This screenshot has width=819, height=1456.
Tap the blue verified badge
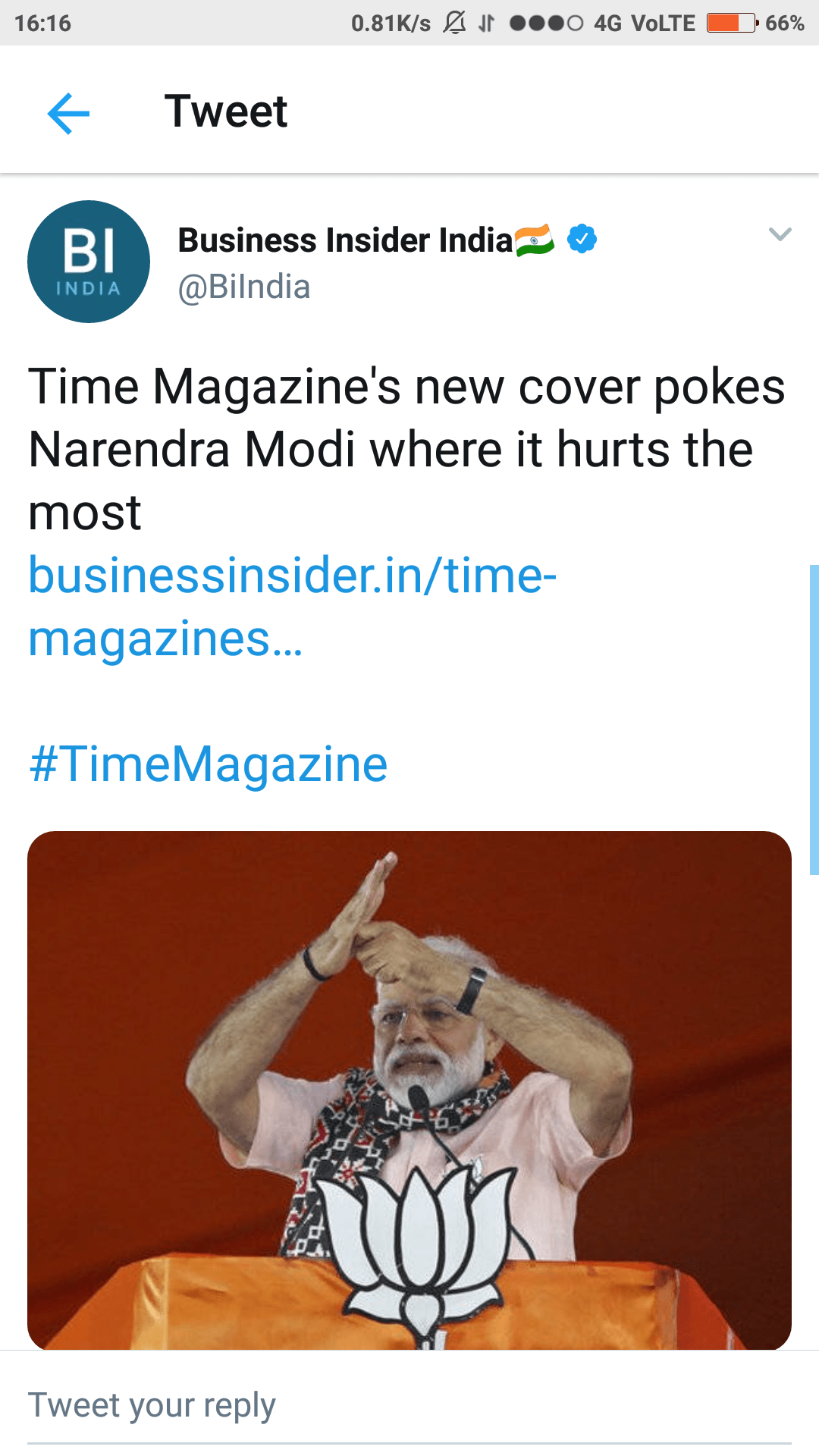[x=582, y=239]
